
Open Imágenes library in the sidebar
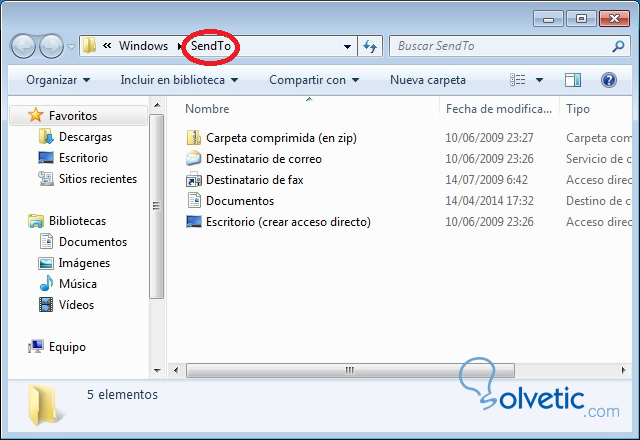pyautogui.click(x=84, y=263)
